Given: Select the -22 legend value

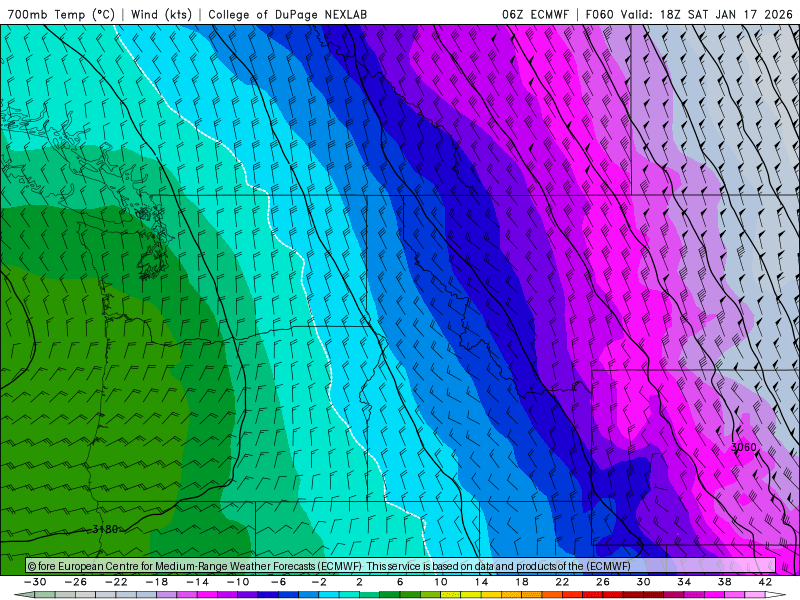Looking at the screenshot, I should (116, 582).
